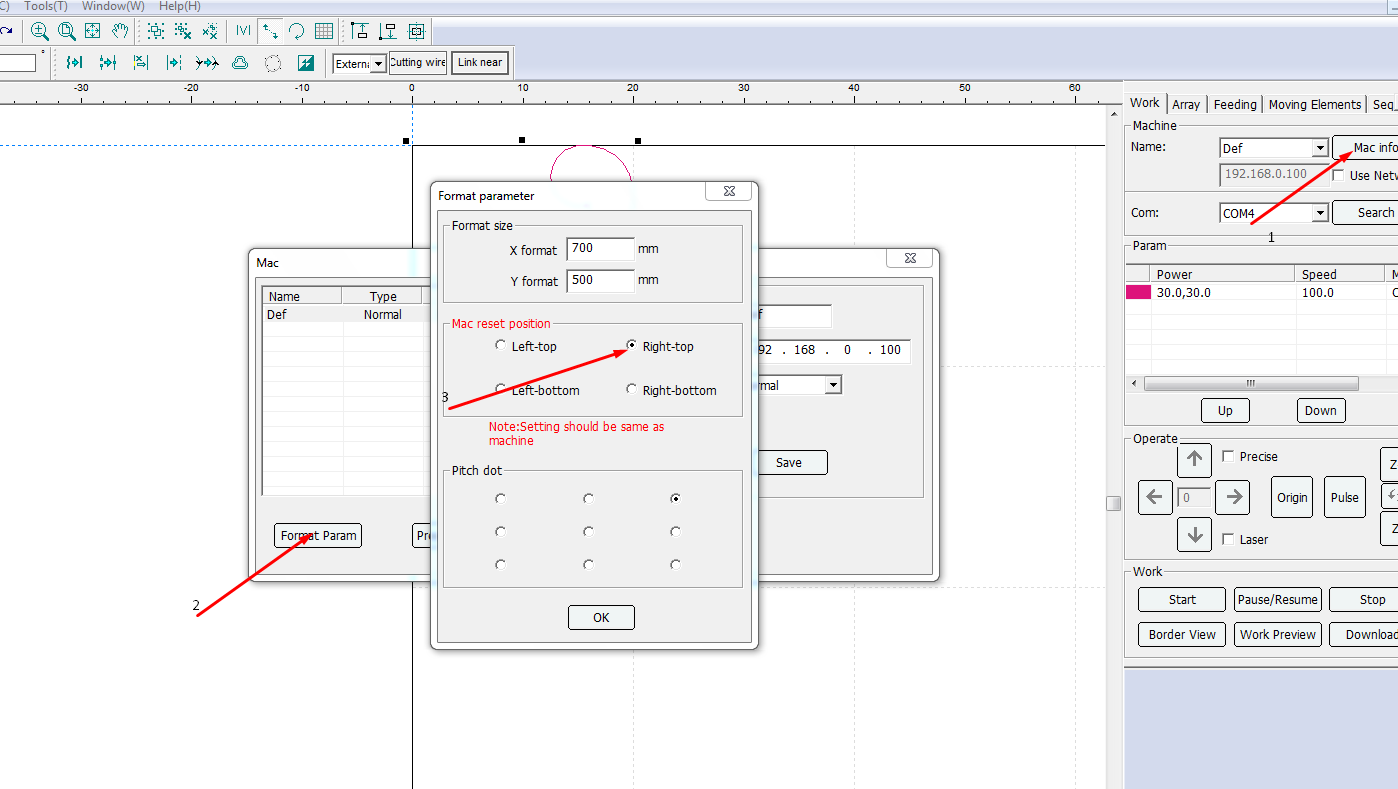Open the Com port dropdown
The width and height of the screenshot is (1398, 789).
click(x=1319, y=213)
